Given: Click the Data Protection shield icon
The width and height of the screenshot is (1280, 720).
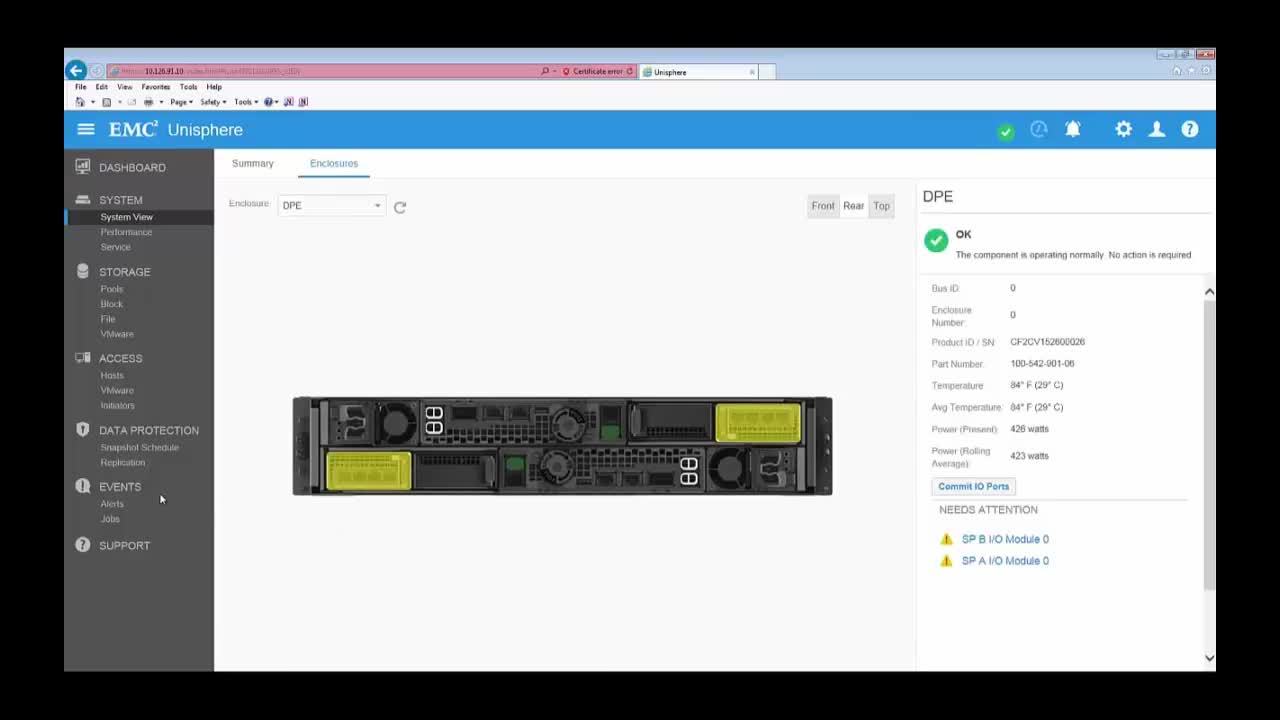Looking at the screenshot, I should point(83,430).
